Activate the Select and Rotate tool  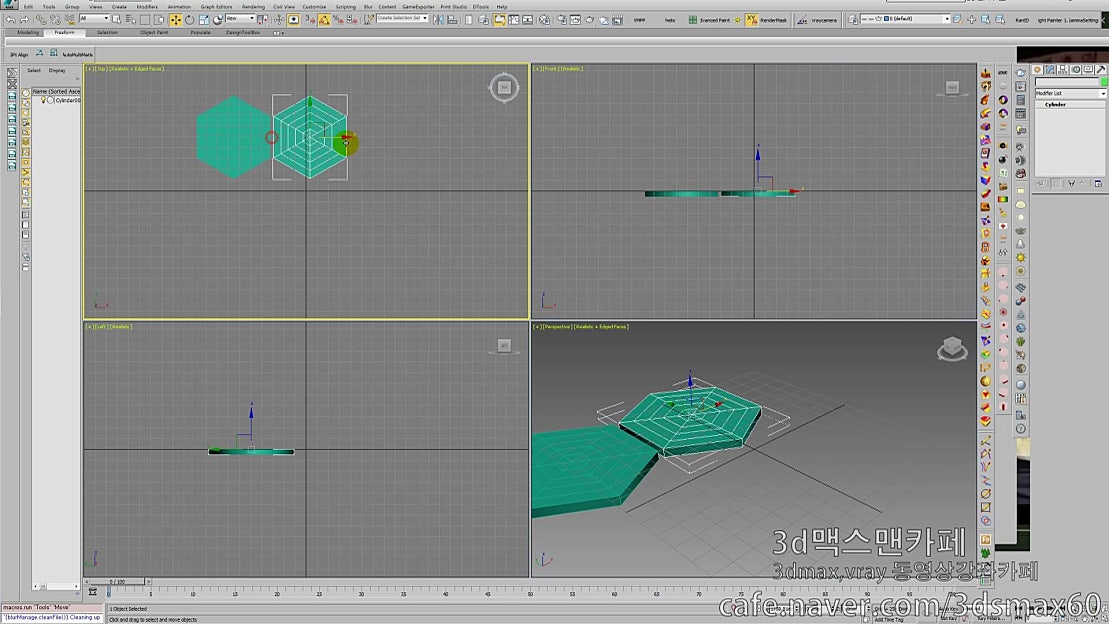pos(190,19)
